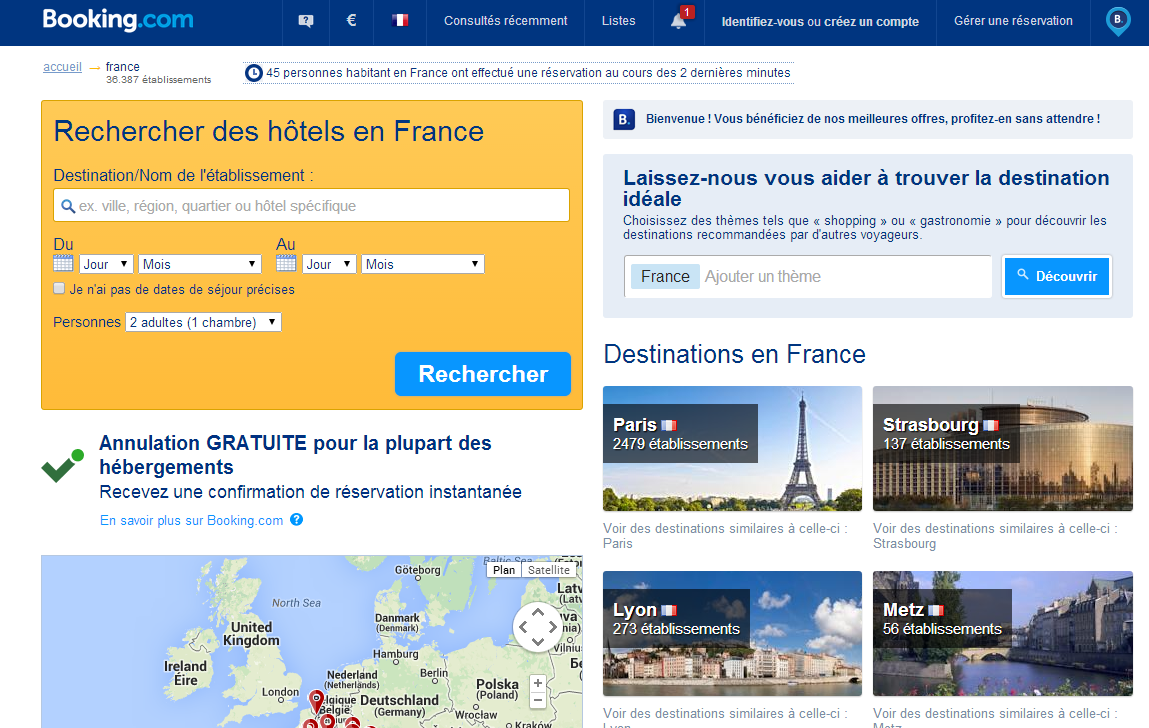Change language via French flag icon

click(x=400, y=21)
